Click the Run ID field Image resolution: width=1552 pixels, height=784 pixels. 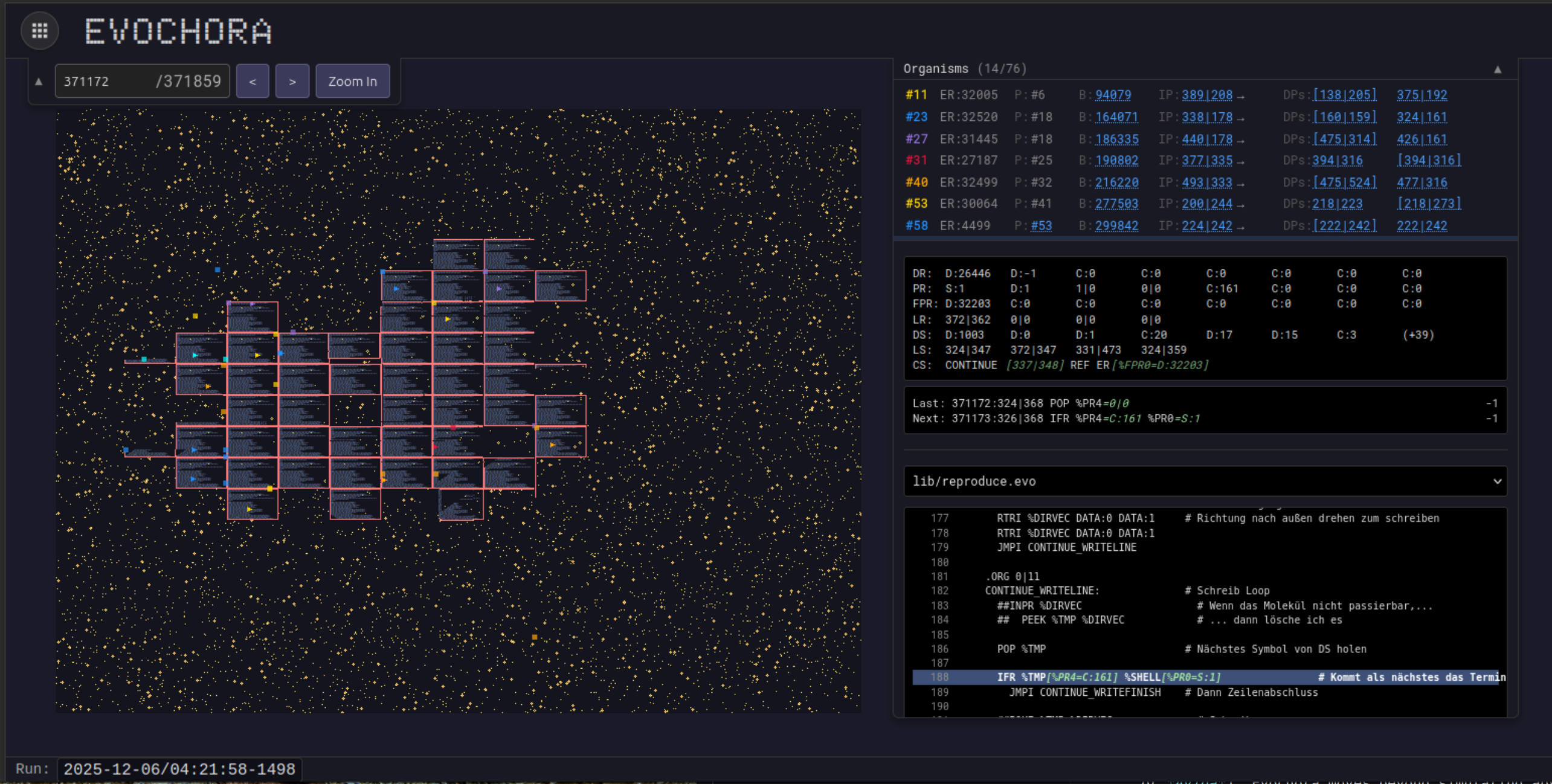(x=179, y=770)
